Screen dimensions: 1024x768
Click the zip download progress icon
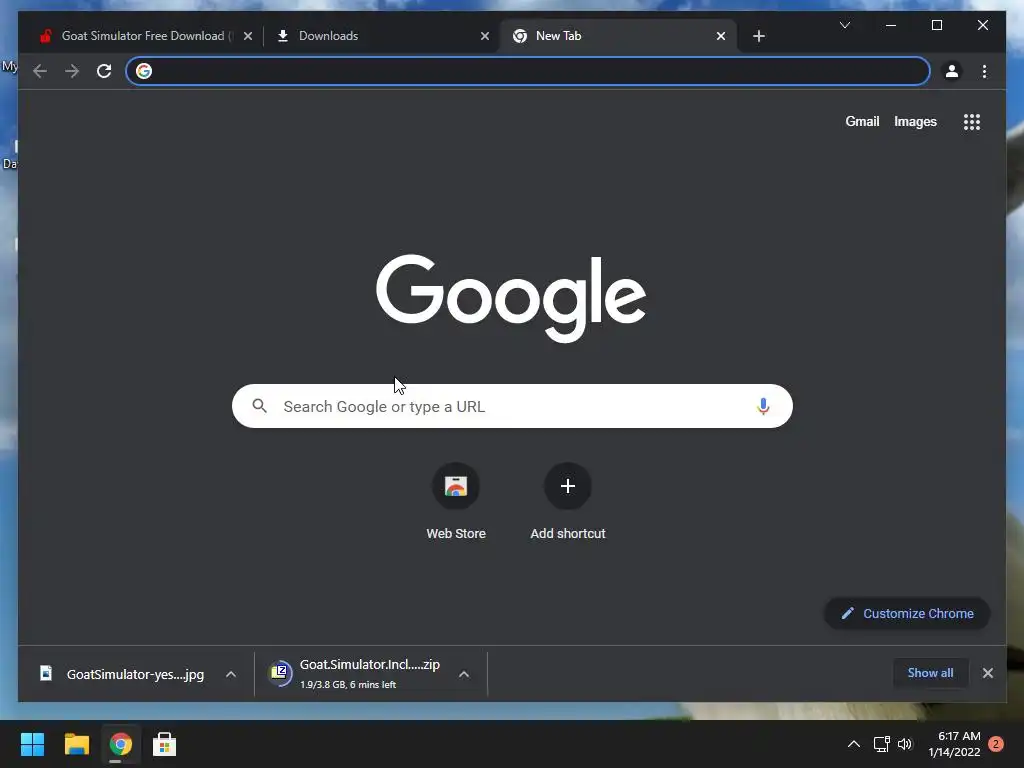[280, 672]
